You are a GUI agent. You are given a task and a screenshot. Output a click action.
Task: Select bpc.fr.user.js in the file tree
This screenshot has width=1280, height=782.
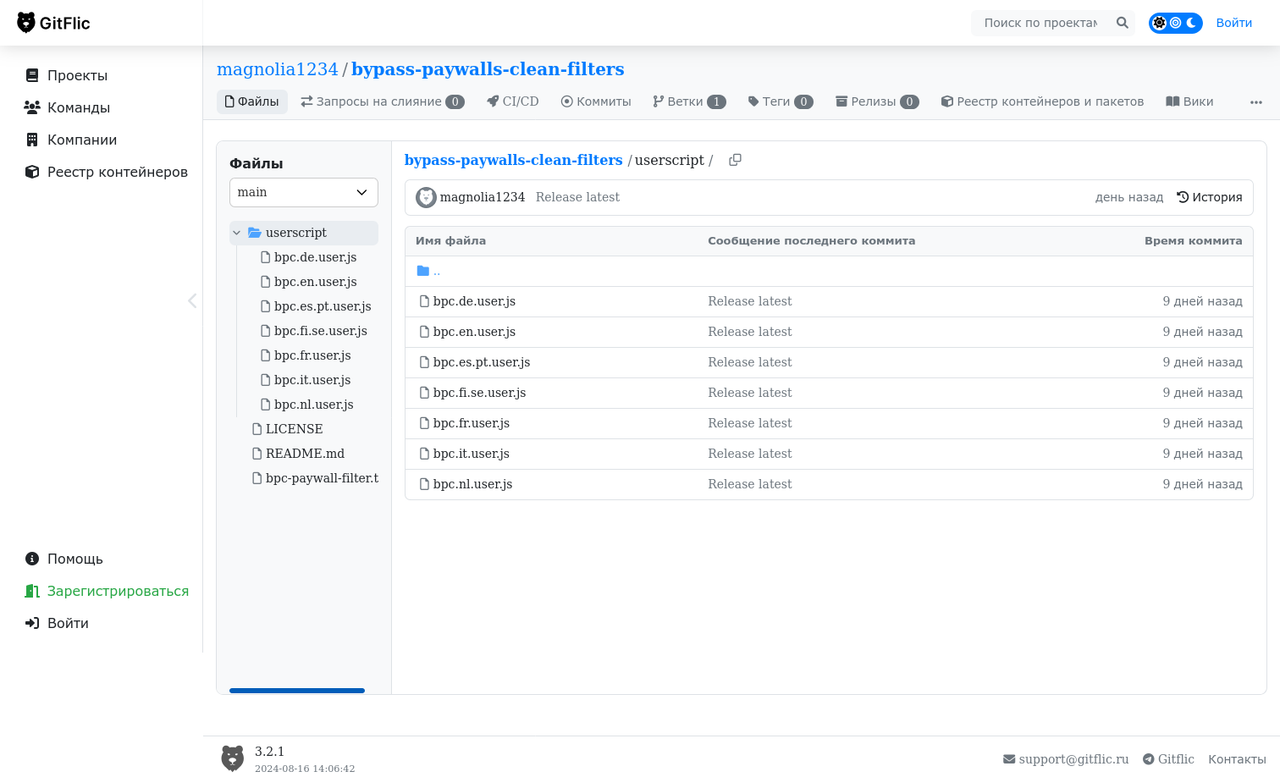[x=305, y=355]
